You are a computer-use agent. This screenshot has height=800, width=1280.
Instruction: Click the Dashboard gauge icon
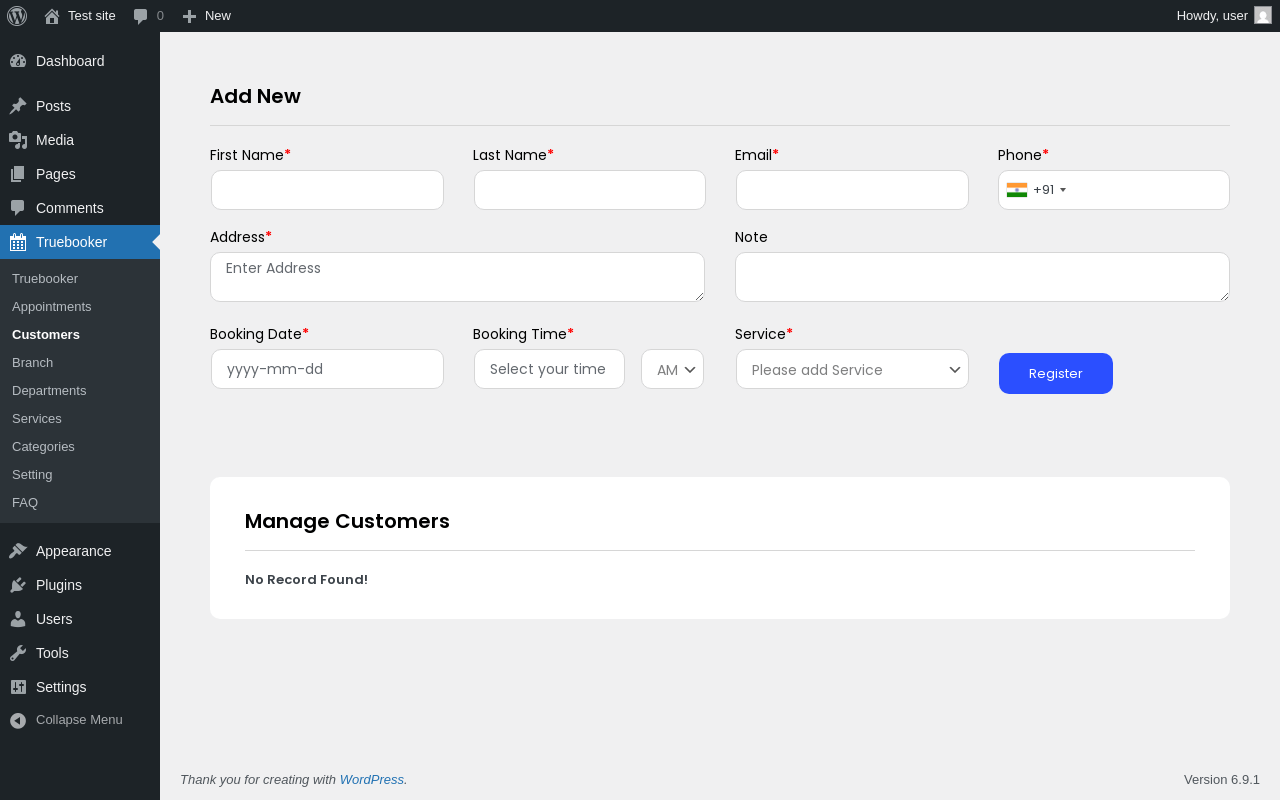pos(18,61)
